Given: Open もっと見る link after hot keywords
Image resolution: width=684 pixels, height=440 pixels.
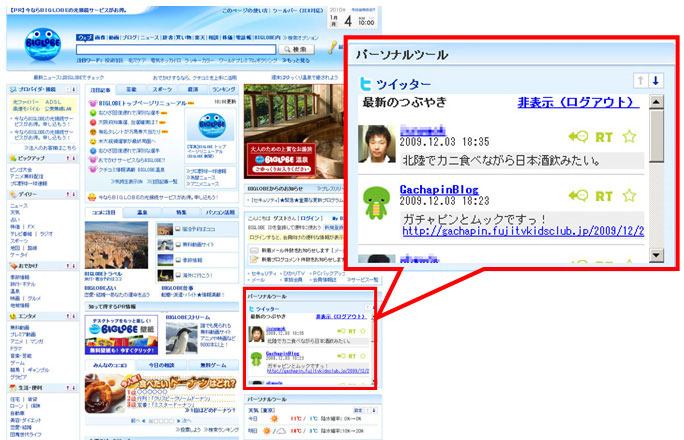Looking at the screenshot, I should (x=296, y=60).
